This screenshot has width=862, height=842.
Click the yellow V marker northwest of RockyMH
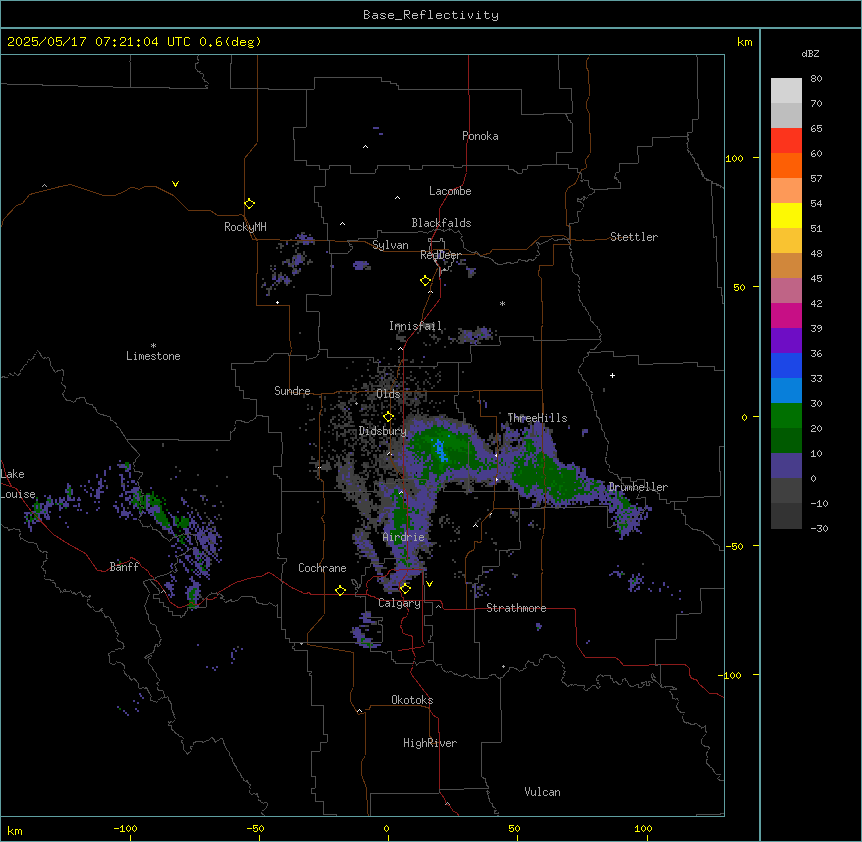175,184
